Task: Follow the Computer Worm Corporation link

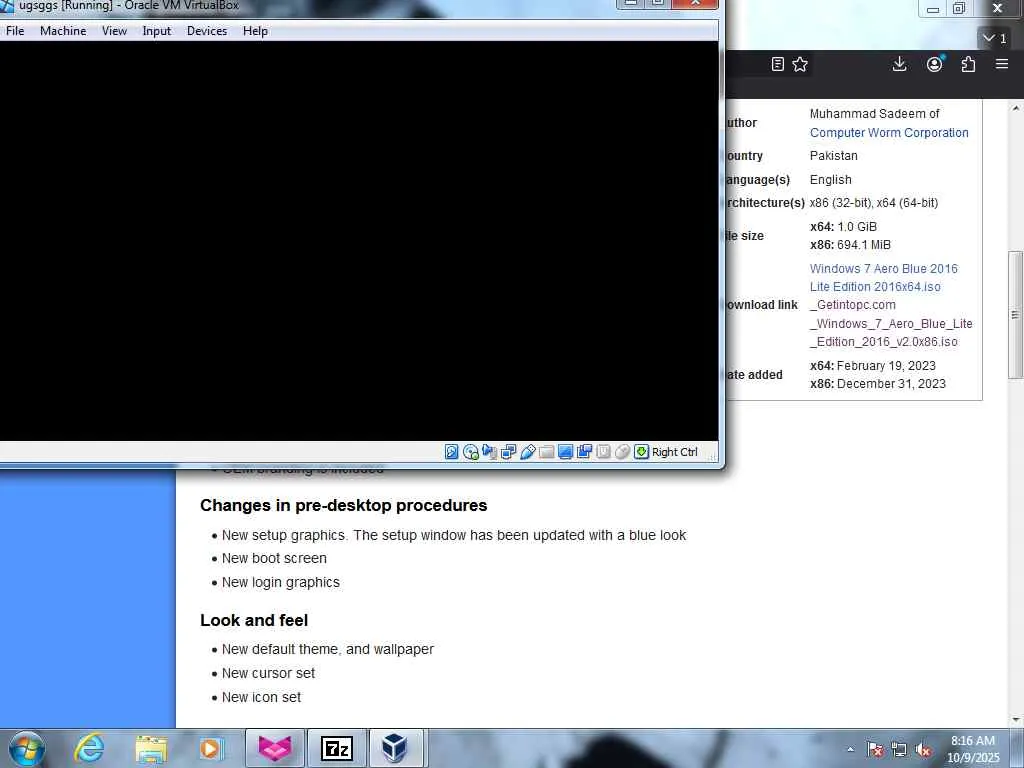Action: click(x=889, y=133)
